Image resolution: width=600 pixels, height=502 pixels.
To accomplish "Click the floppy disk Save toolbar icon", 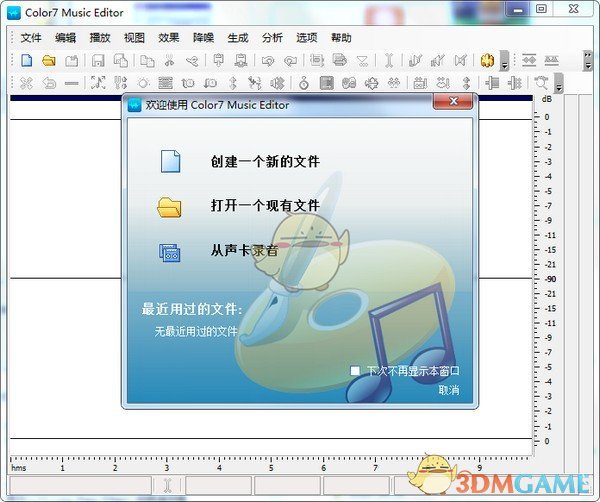I will point(98,60).
